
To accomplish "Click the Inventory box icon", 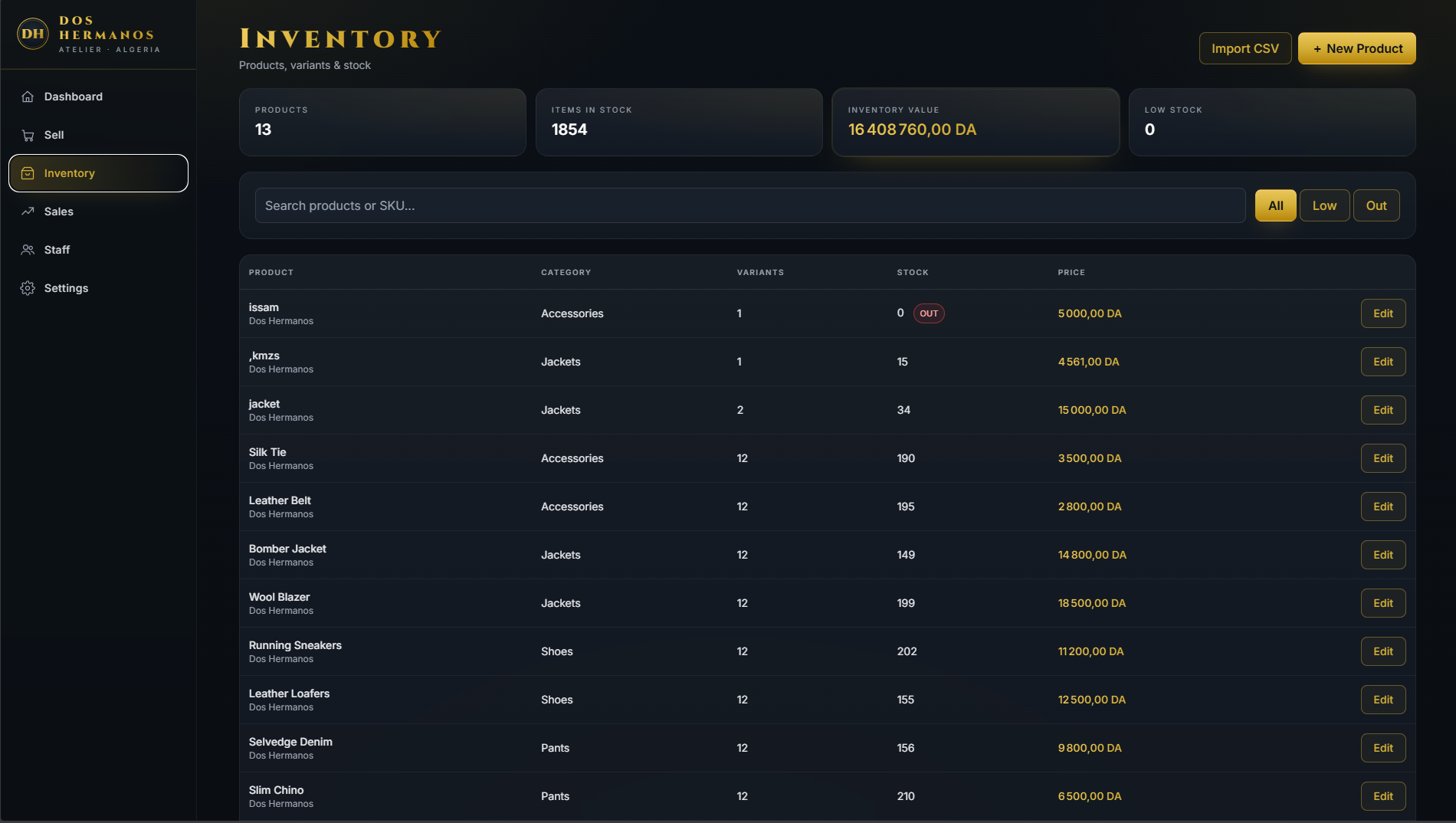I will click(x=28, y=173).
